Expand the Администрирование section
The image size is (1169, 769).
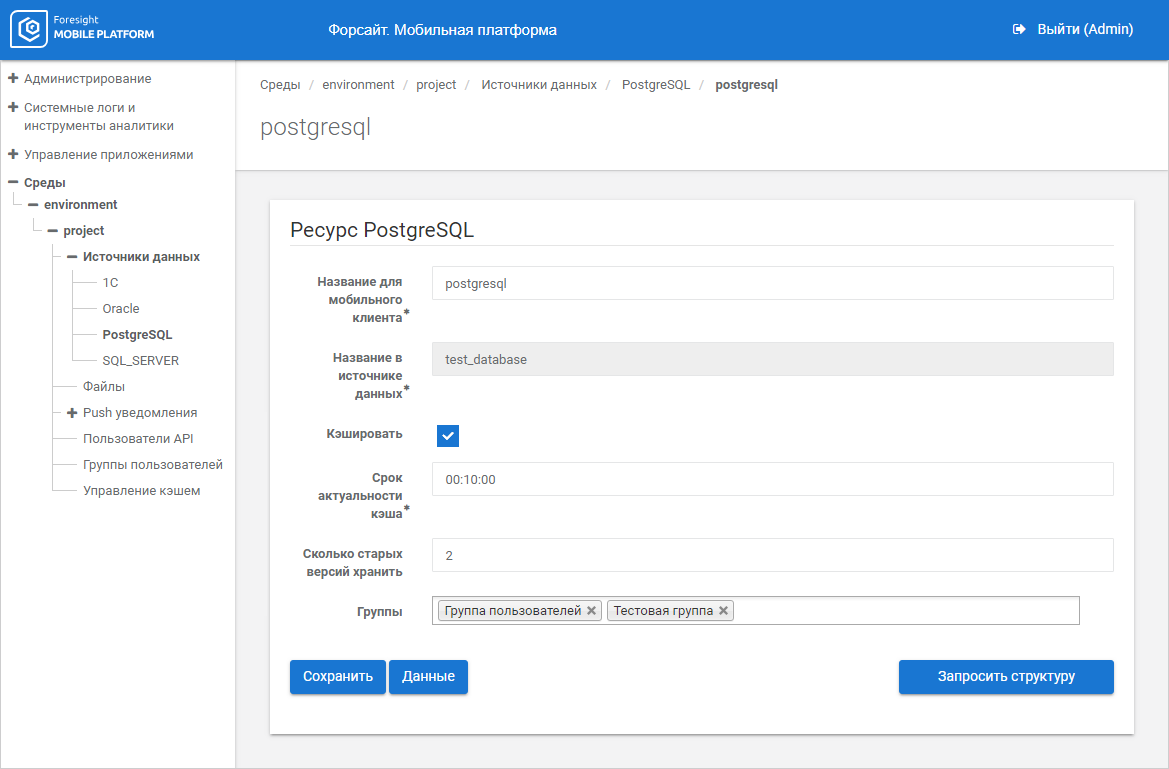coord(13,78)
